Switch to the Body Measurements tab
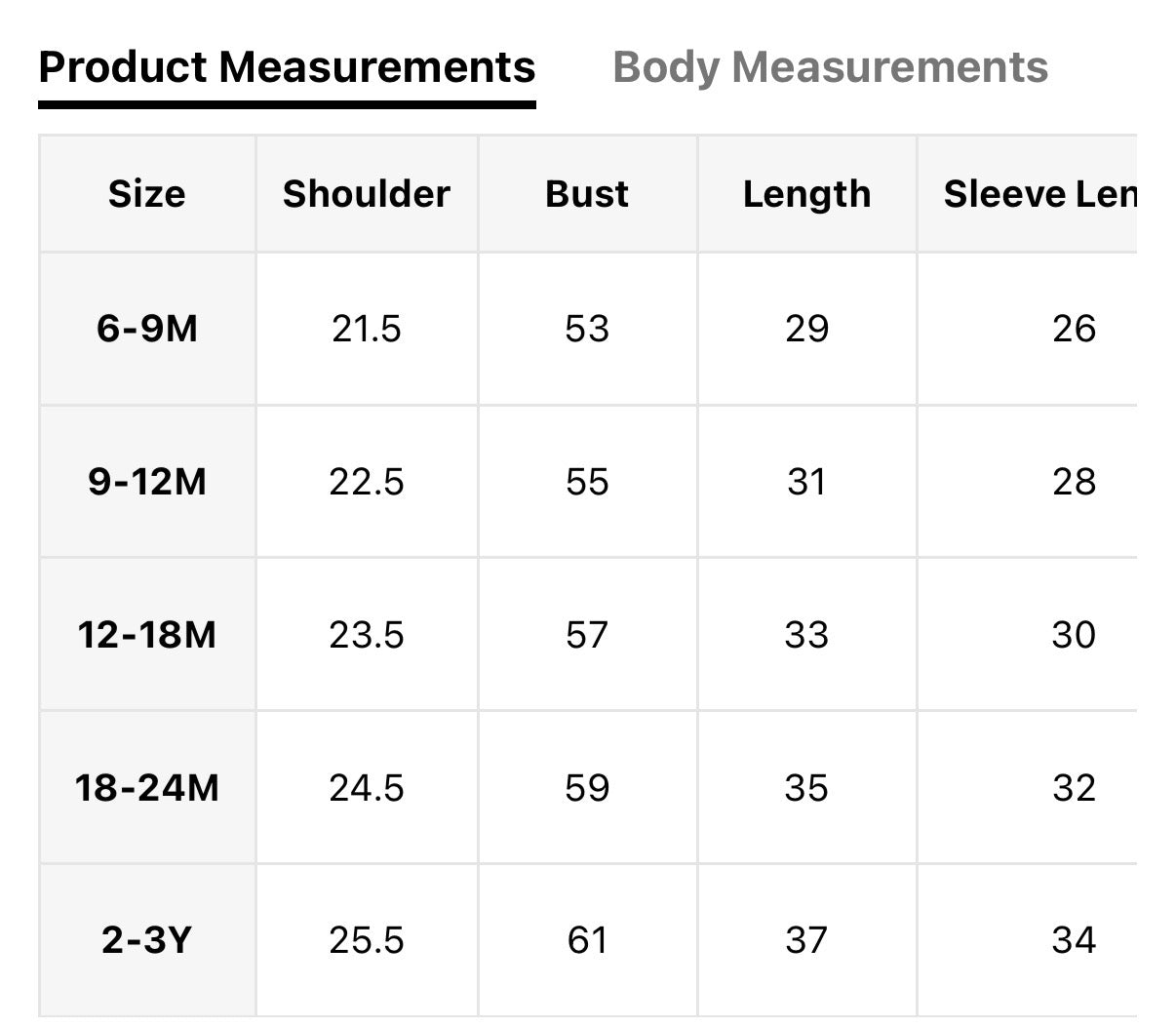The width and height of the screenshot is (1176, 1027). pos(830,67)
